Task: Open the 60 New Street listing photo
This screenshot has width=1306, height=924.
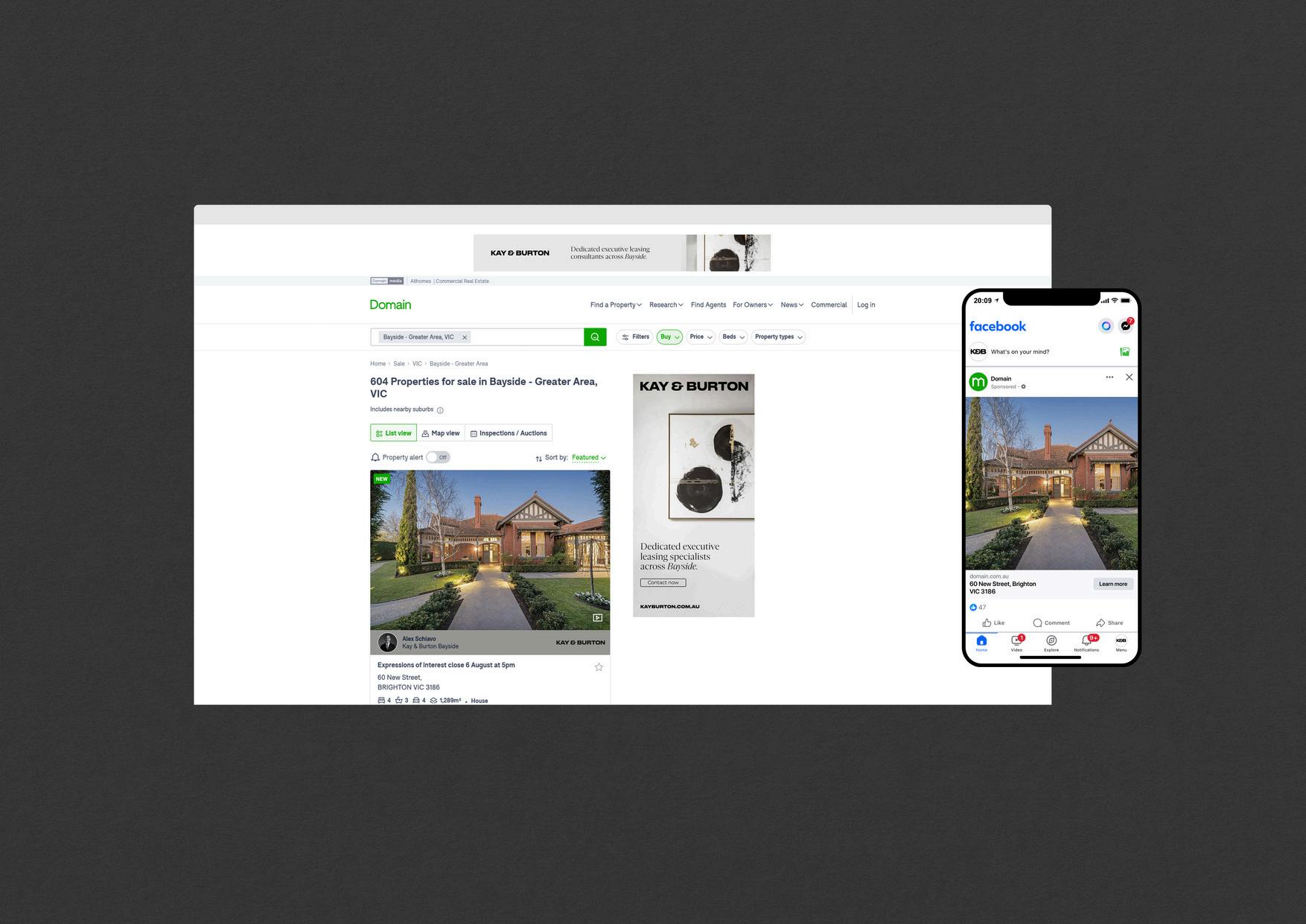Action: point(490,550)
